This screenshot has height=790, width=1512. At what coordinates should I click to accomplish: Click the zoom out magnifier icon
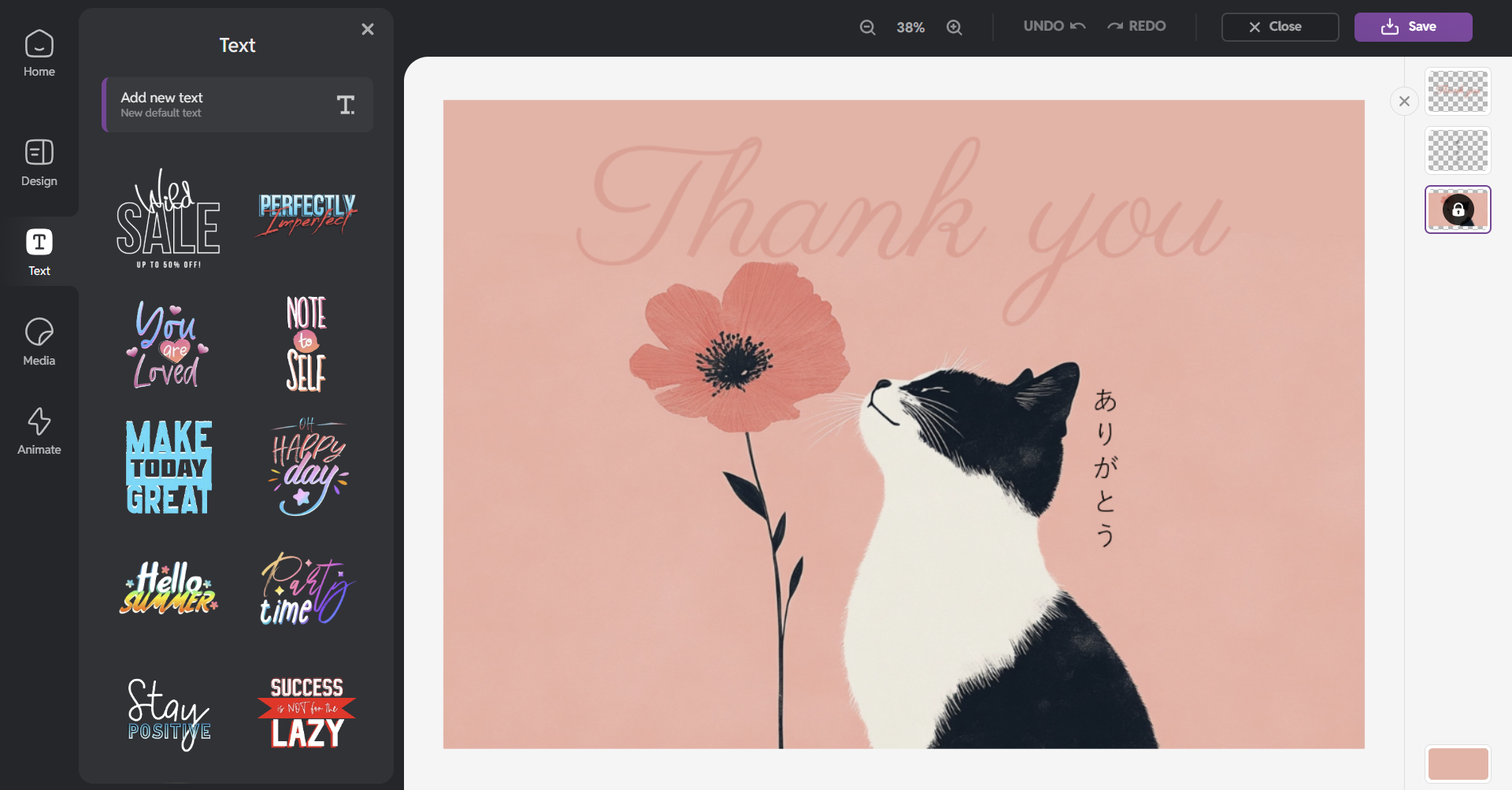(867, 28)
